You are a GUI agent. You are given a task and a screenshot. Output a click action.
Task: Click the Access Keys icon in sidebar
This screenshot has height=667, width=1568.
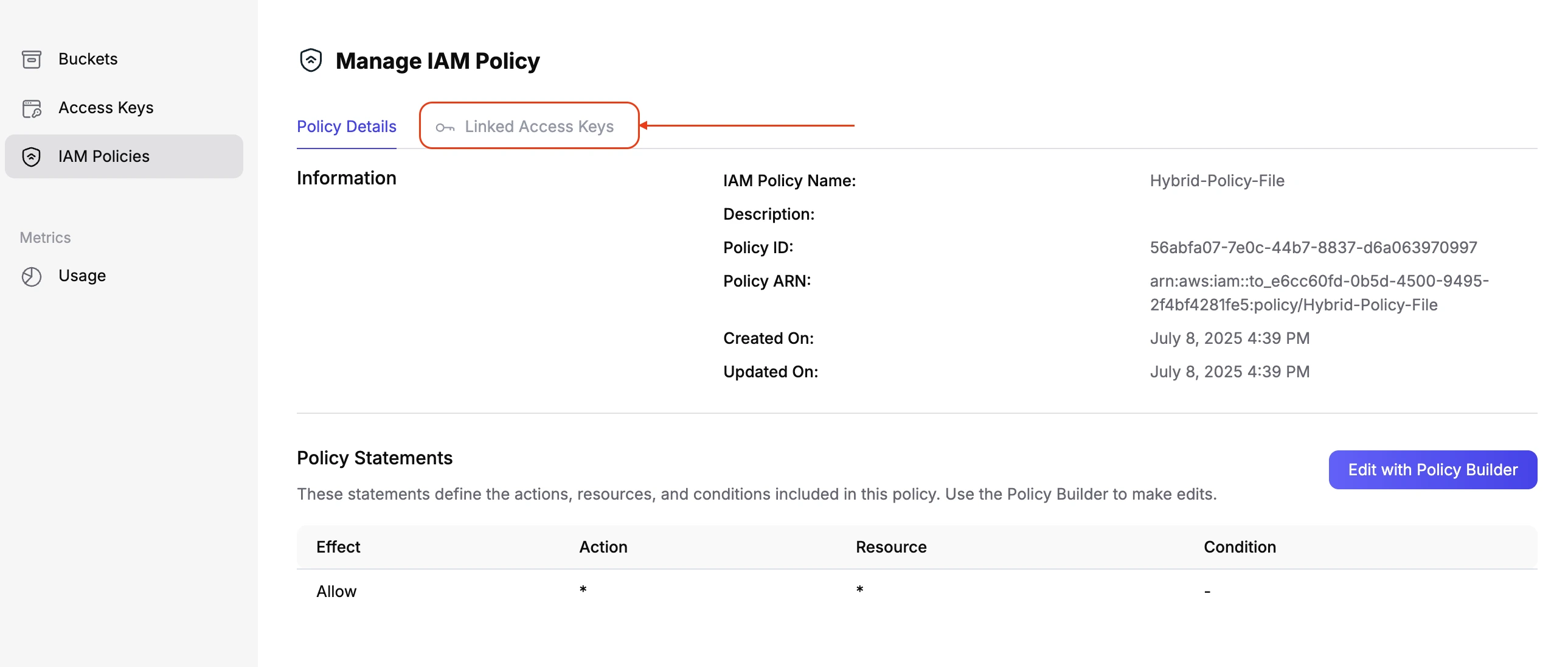pos(31,108)
